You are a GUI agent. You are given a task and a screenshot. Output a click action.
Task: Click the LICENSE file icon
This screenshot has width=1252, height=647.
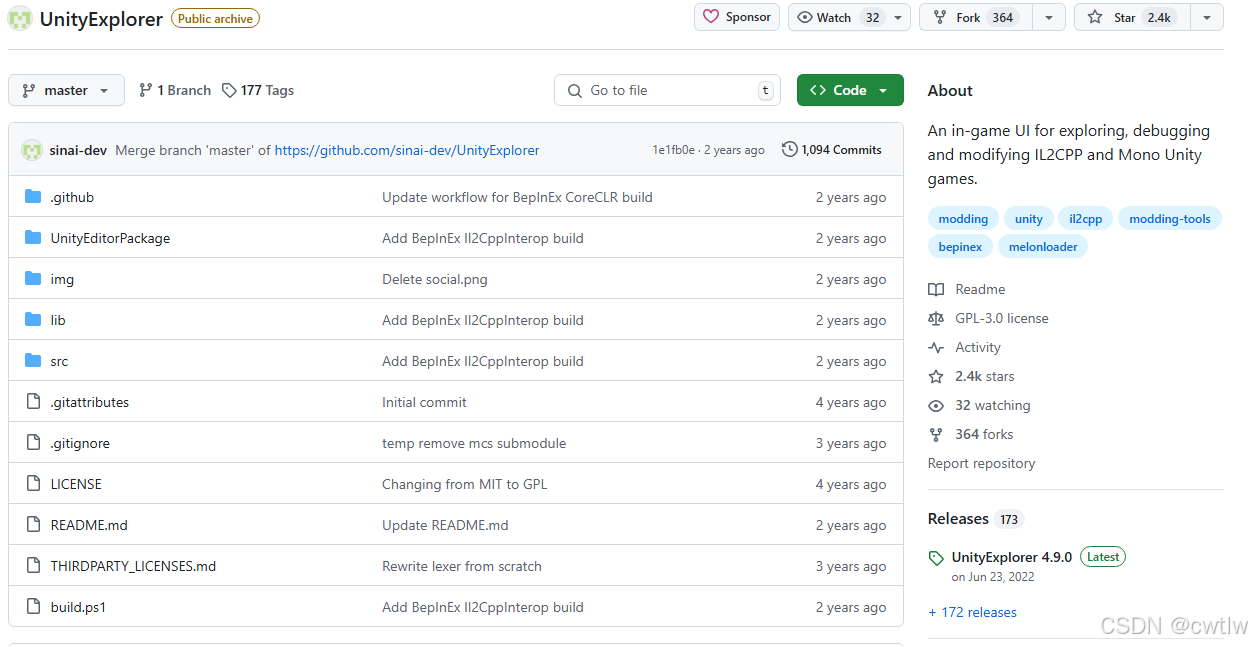pyautogui.click(x=33, y=484)
